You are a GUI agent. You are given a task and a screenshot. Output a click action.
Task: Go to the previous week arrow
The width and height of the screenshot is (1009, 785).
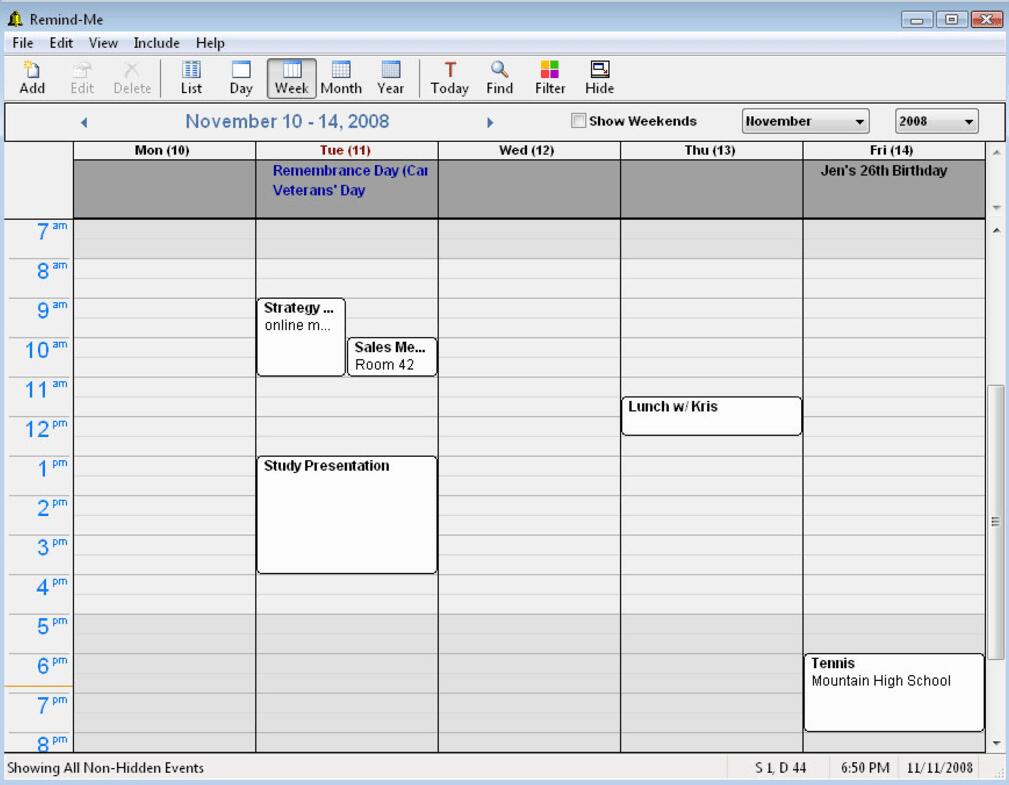coord(84,123)
